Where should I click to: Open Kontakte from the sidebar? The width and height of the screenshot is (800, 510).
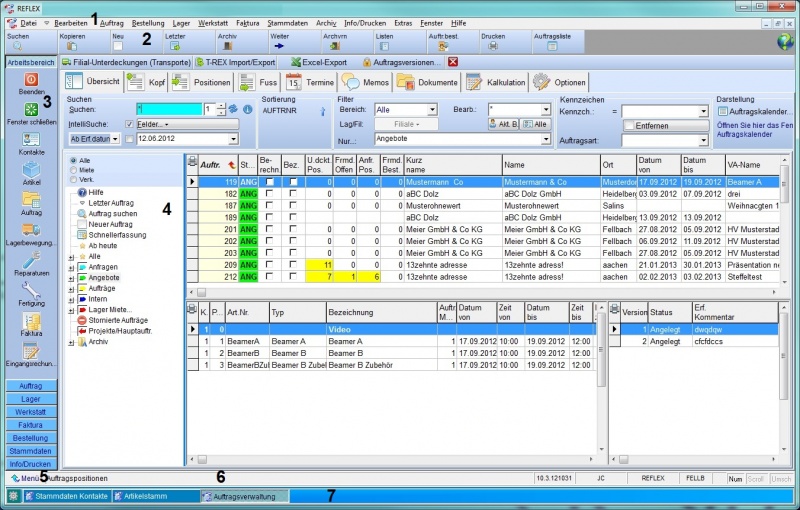pyautogui.click(x=31, y=139)
